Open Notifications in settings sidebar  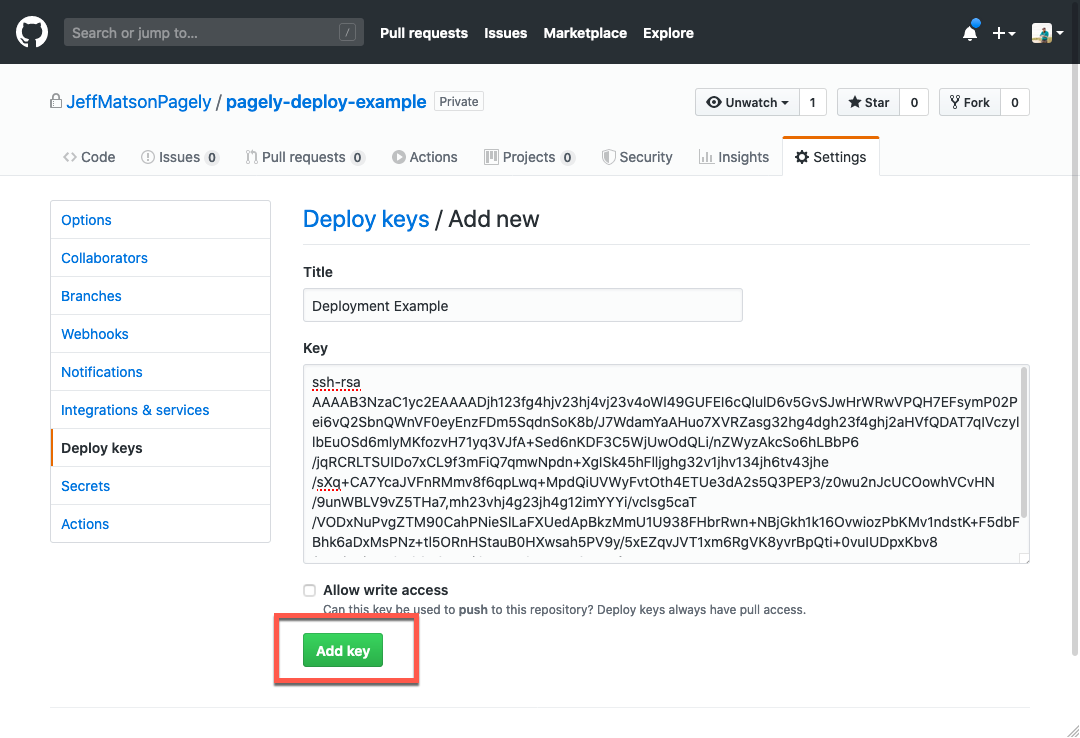160,372
